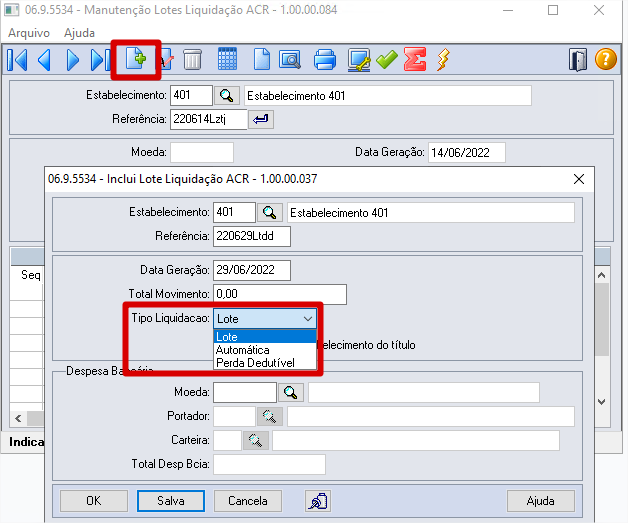Click grid scrollbar down arrow

pos(601,402)
